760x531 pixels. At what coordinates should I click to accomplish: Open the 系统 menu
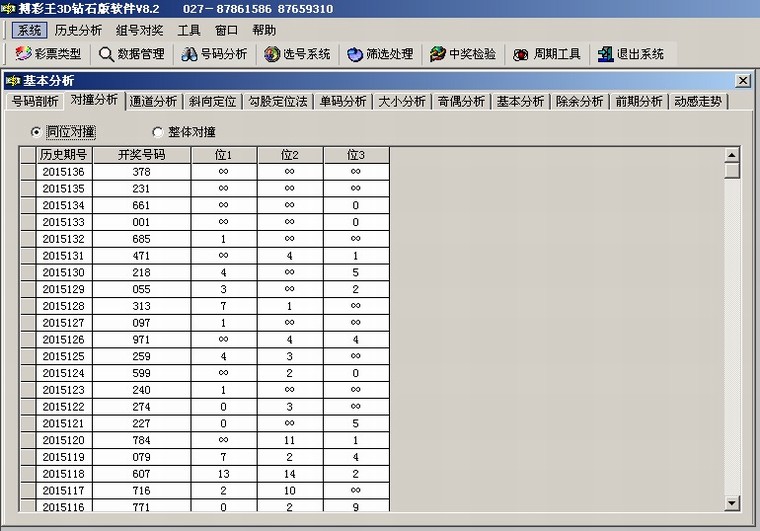coord(29,30)
